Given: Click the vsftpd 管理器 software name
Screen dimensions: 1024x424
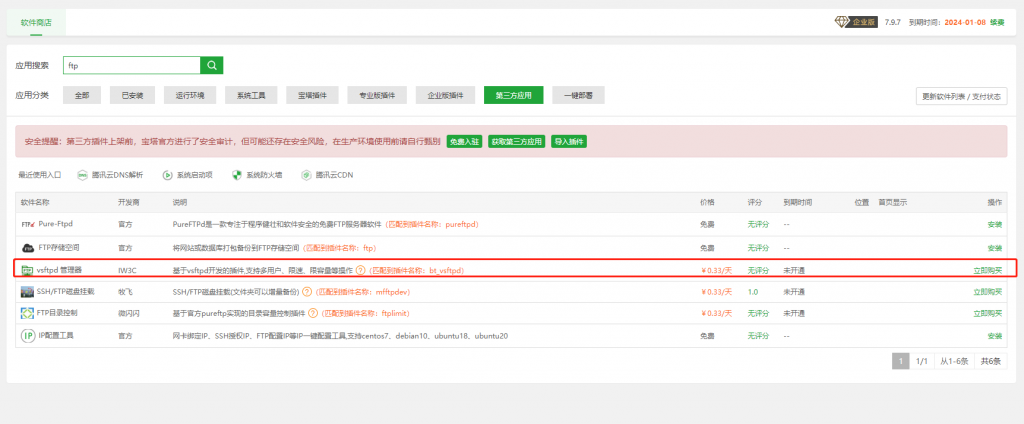Looking at the screenshot, I should pos(59,270).
